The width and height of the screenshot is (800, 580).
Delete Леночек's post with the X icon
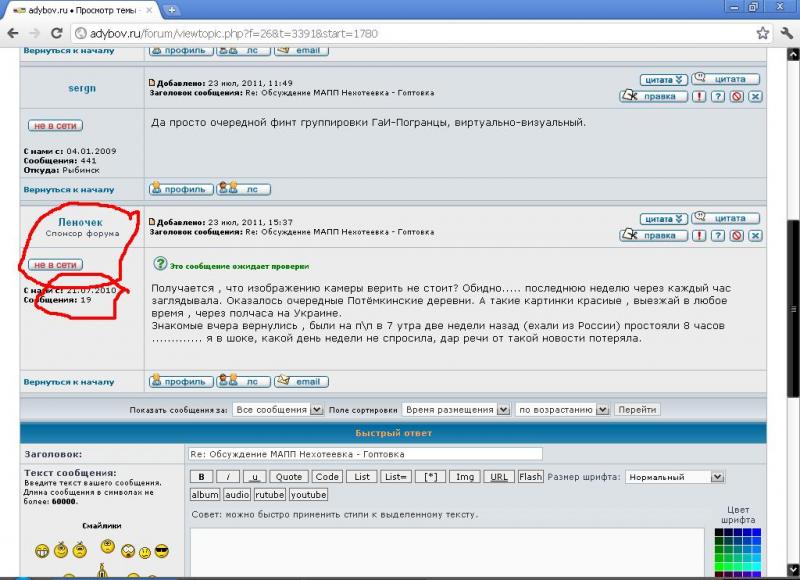click(x=755, y=235)
